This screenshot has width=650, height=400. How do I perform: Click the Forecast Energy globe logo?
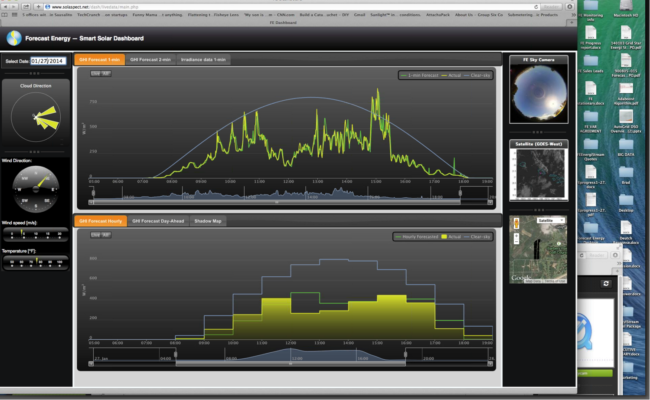(13, 38)
